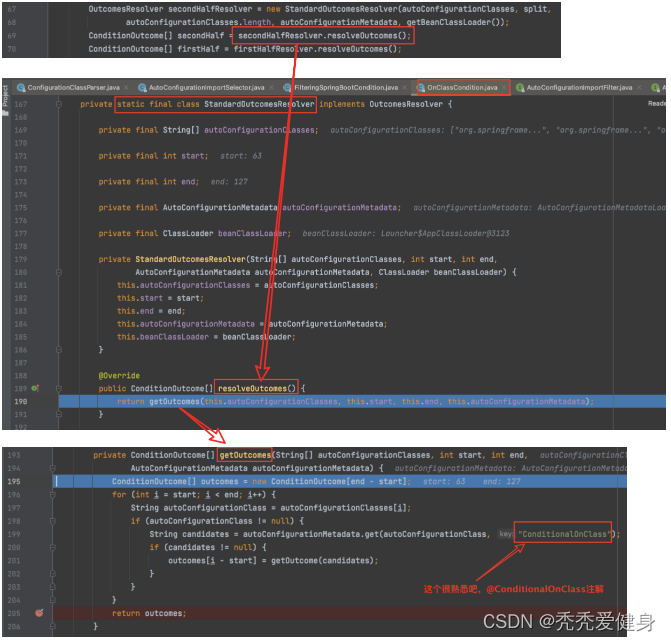Open the Project tool window sidebar
The image size is (671, 641).
tap(5, 96)
